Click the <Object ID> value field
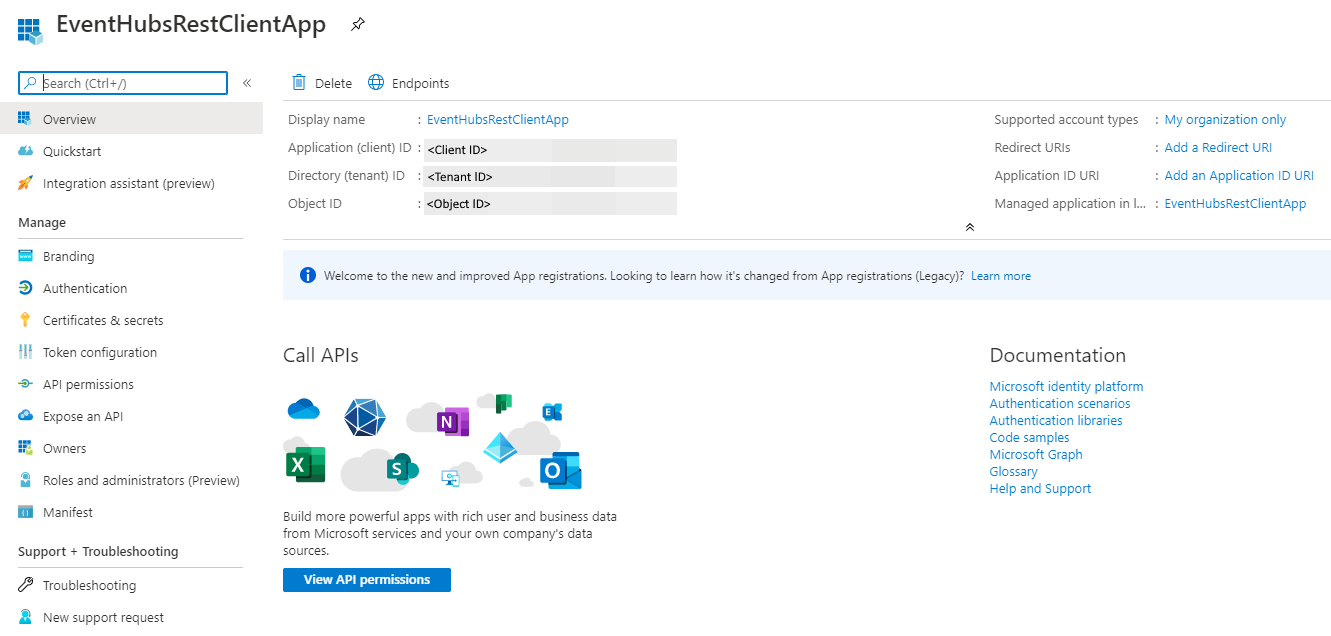The width and height of the screenshot is (1331, 636). [550, 204]
